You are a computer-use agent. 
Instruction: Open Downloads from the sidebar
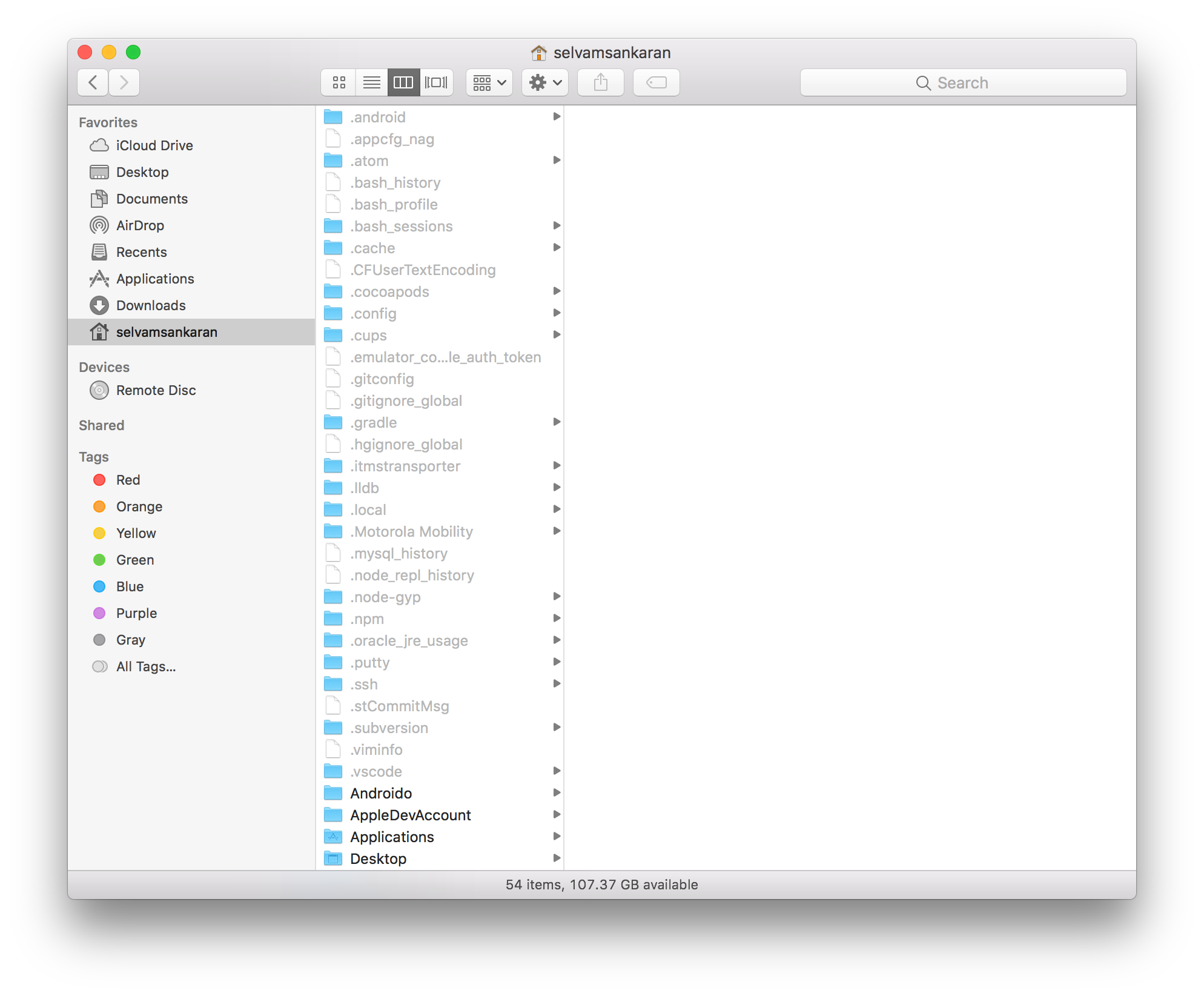coord(191,305)
